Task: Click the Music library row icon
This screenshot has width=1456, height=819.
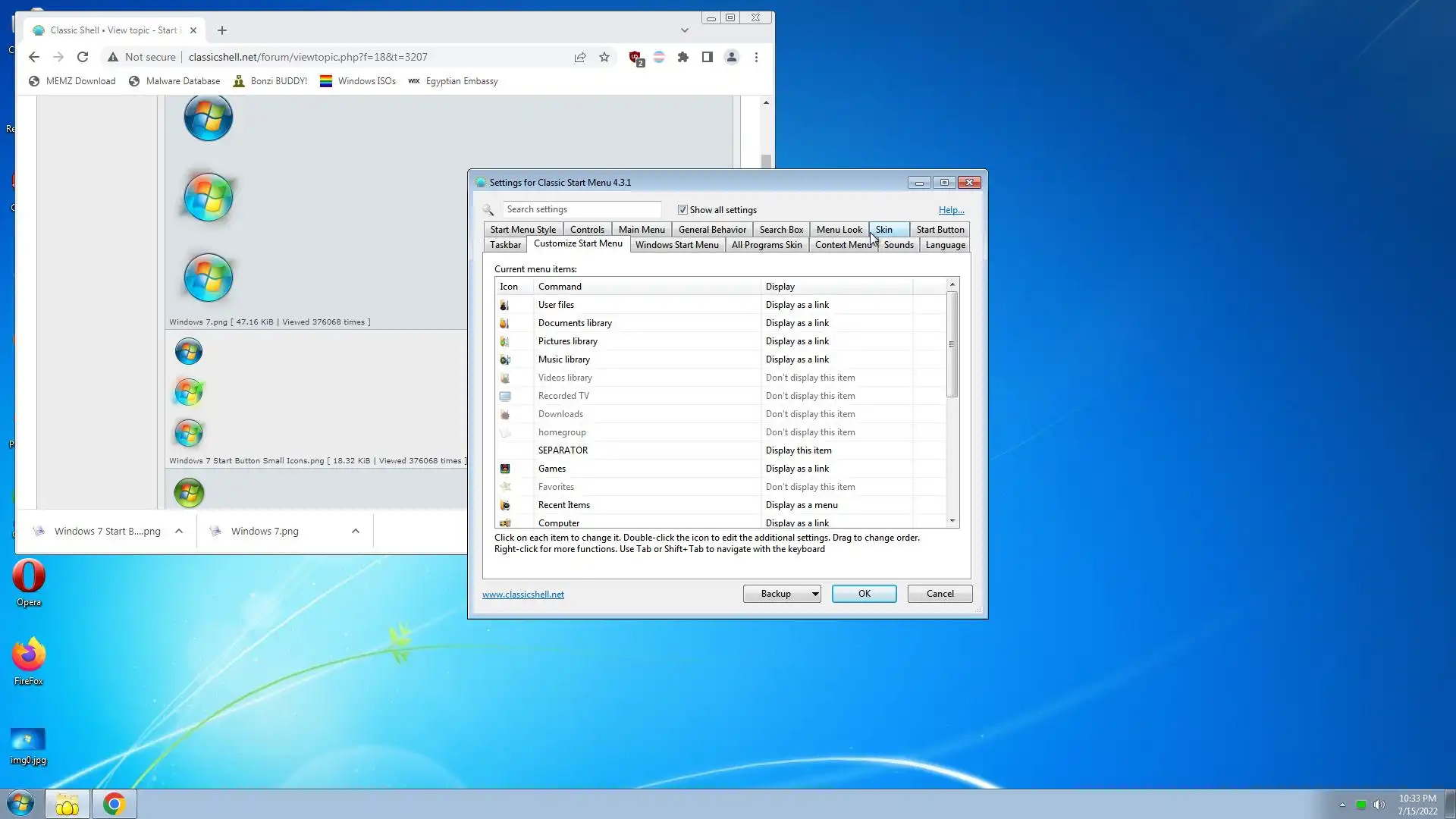Action: (x=505, y=359)
